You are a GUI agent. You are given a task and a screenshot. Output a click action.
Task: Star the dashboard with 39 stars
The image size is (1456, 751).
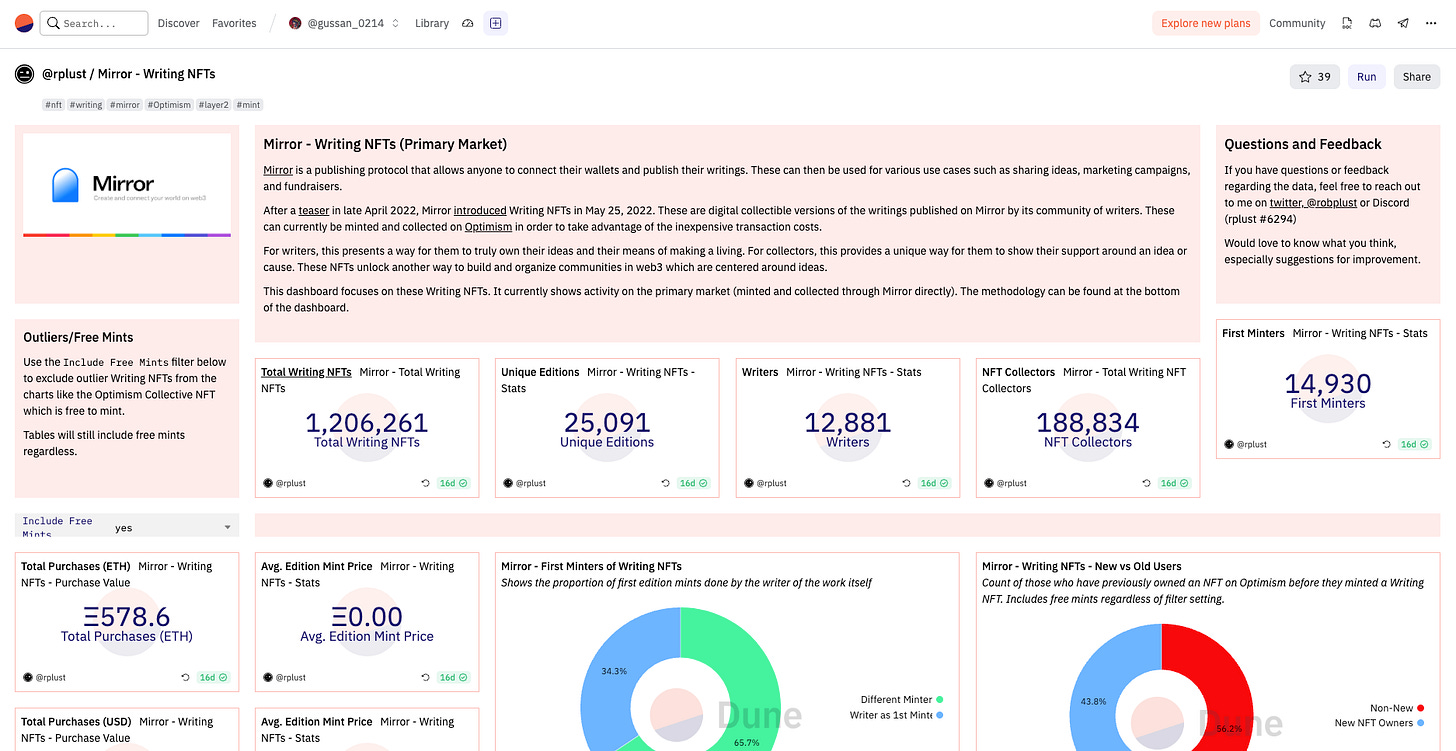[x=1315, y=77]
